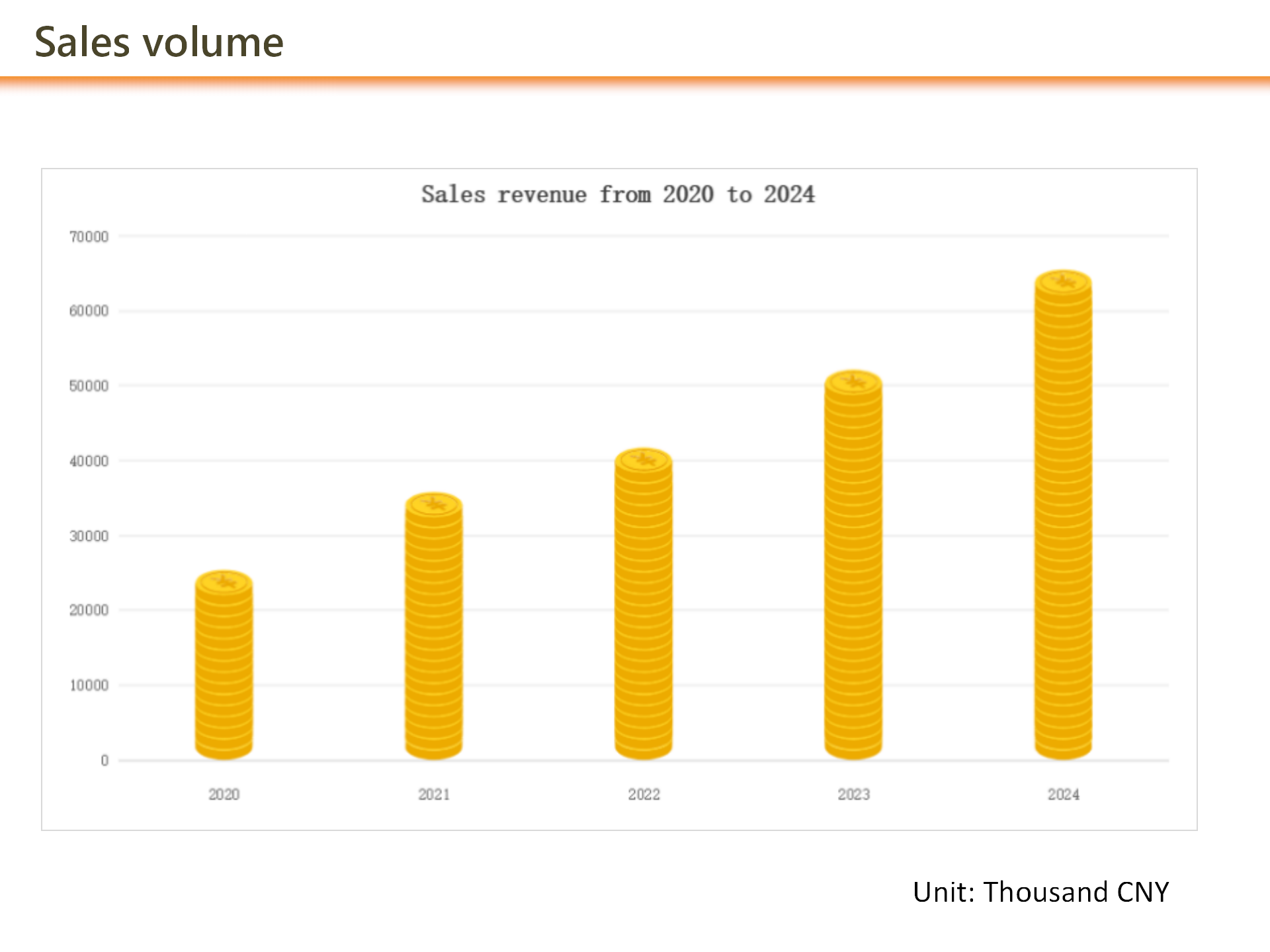
Task: Click the 40000 axis label
Action: coord(89,461)
